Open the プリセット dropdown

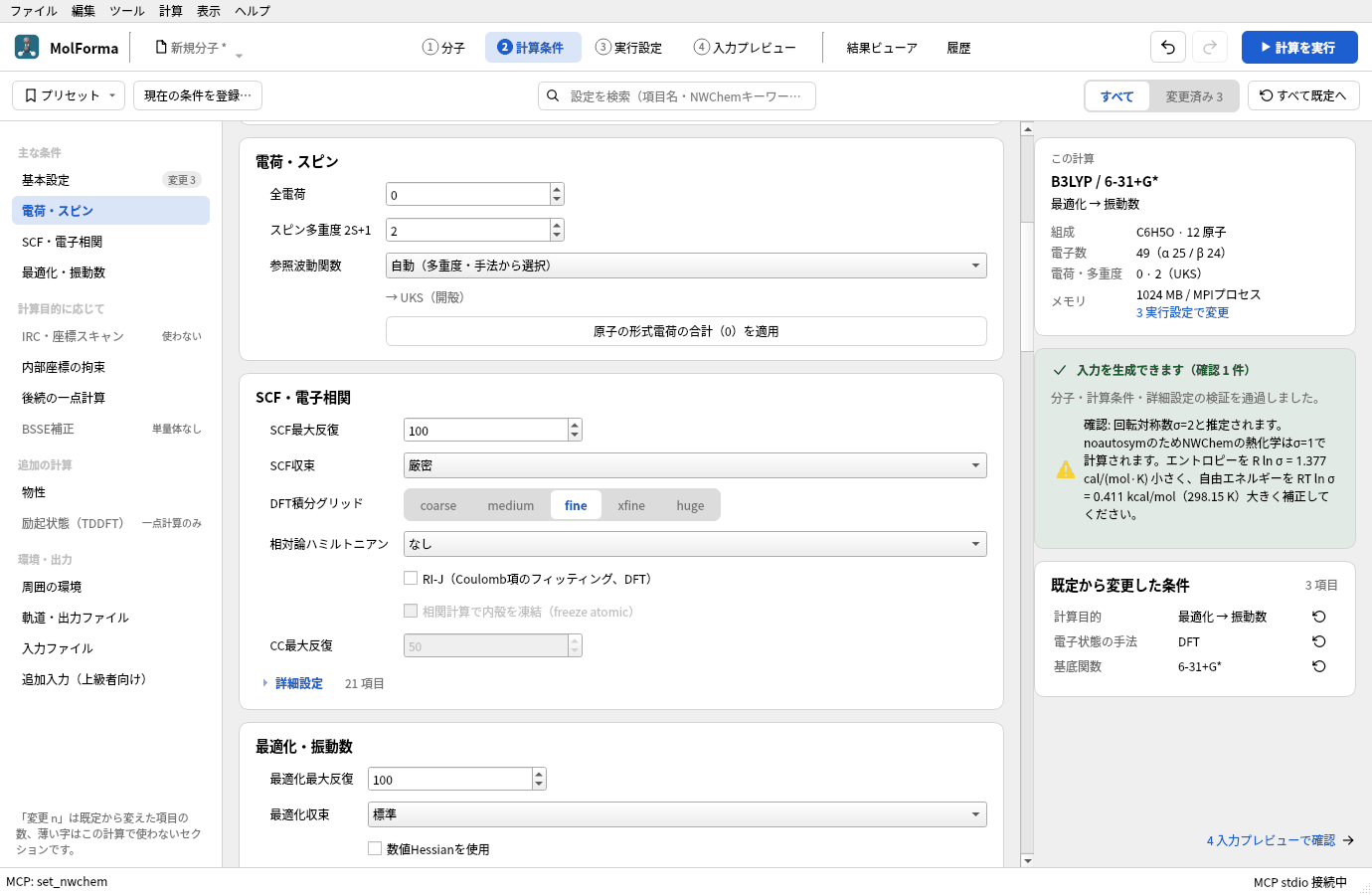pos(69,95)
